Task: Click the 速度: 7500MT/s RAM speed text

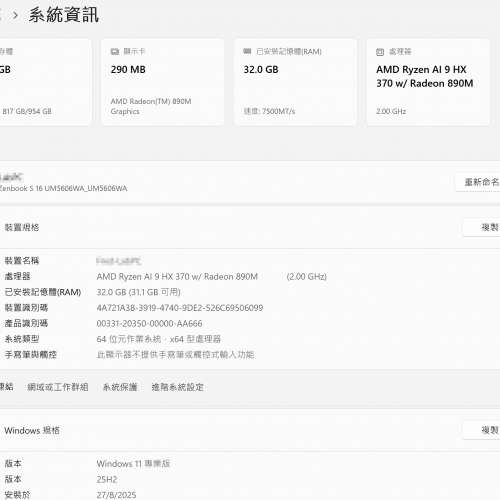Action: coord(269,111)
